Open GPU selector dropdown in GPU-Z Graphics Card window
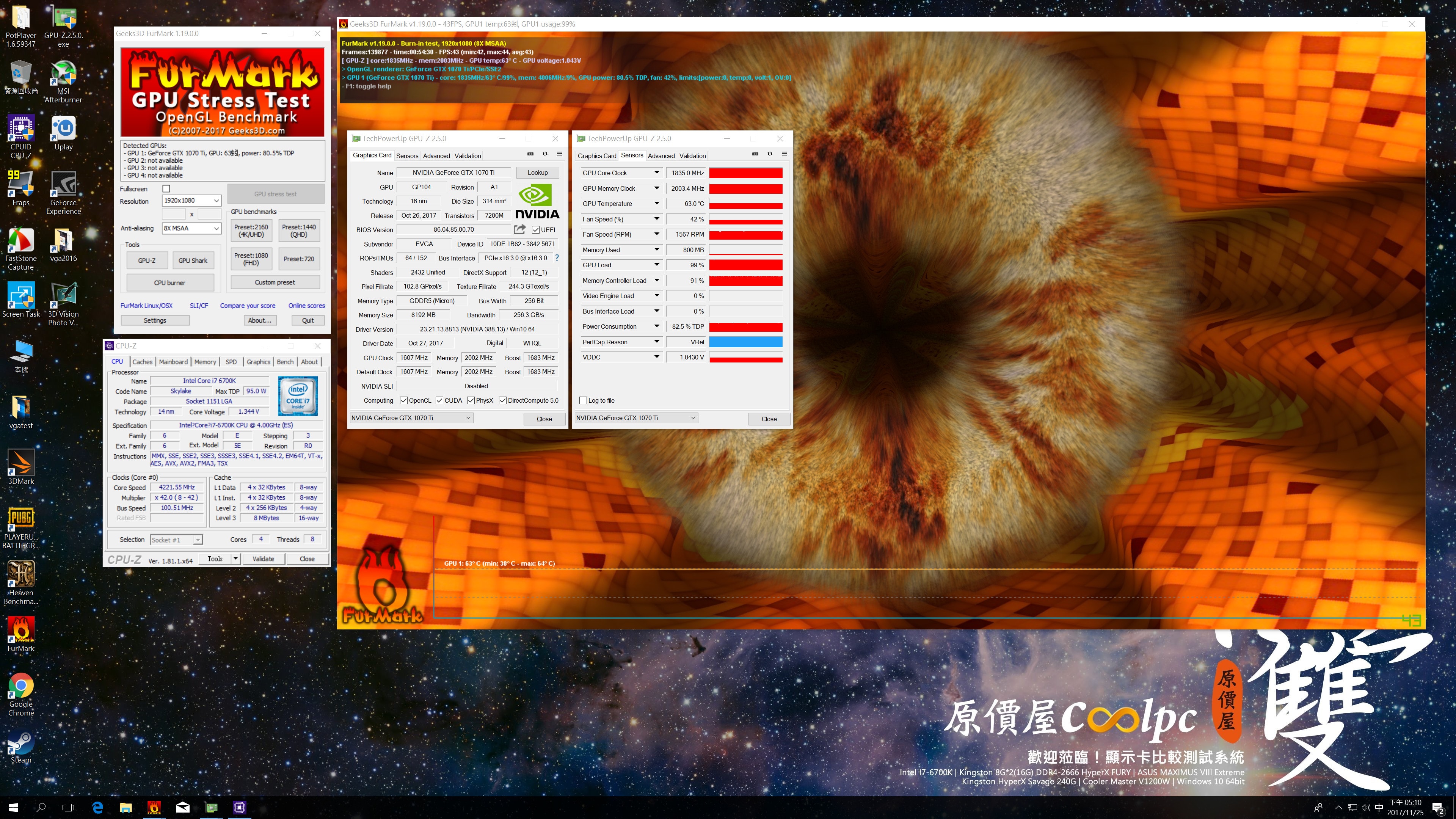The width and height of the screenshot is (1456, 819). pyautogui.click(x=411, y=418)
